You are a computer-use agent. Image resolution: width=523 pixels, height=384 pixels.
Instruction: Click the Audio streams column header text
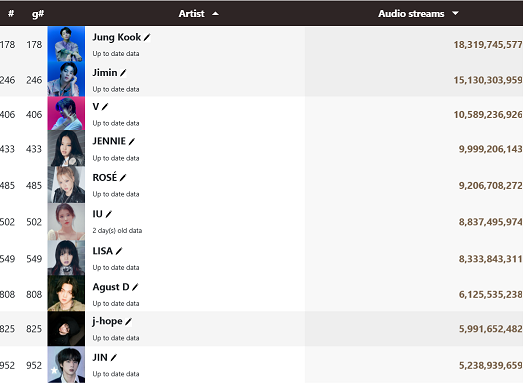tap(411, 14)
